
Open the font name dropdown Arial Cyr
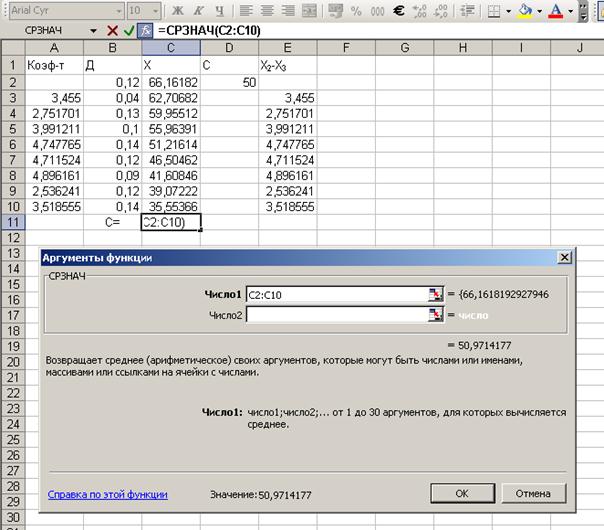[119, 11]
